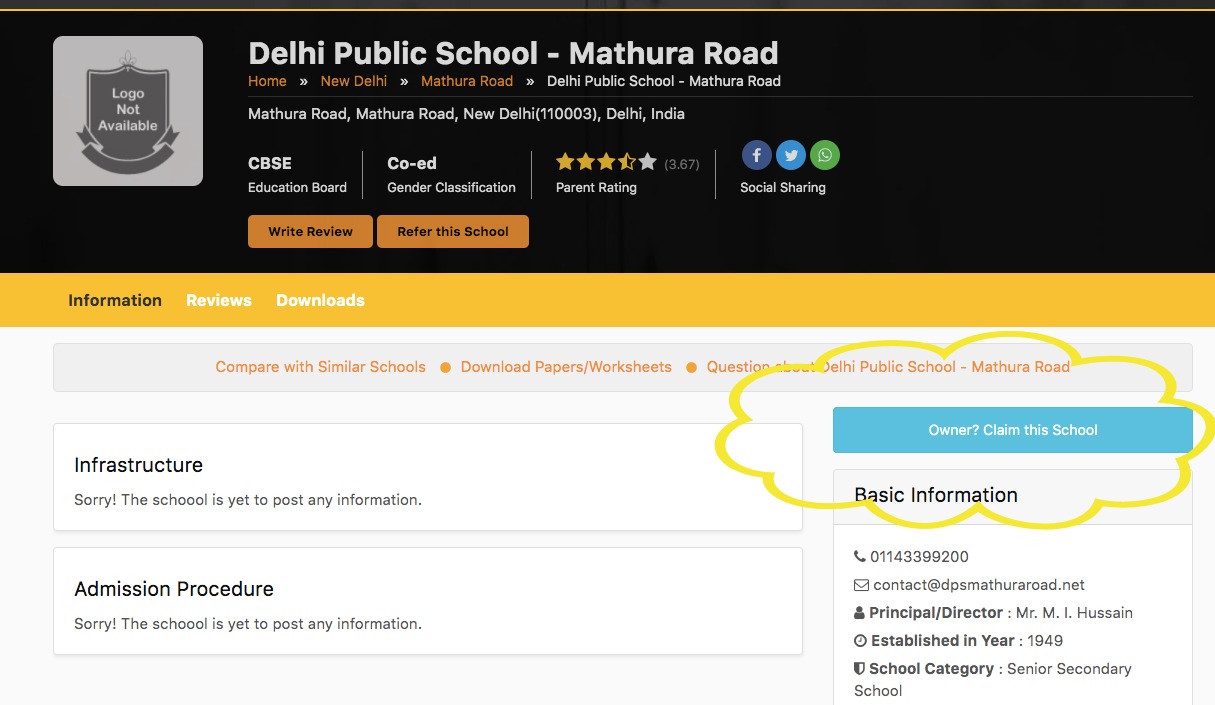Click the email contact@dpsmathuraroad.net
Viewport: 1215px width, 705px height.
pos(979,584)
